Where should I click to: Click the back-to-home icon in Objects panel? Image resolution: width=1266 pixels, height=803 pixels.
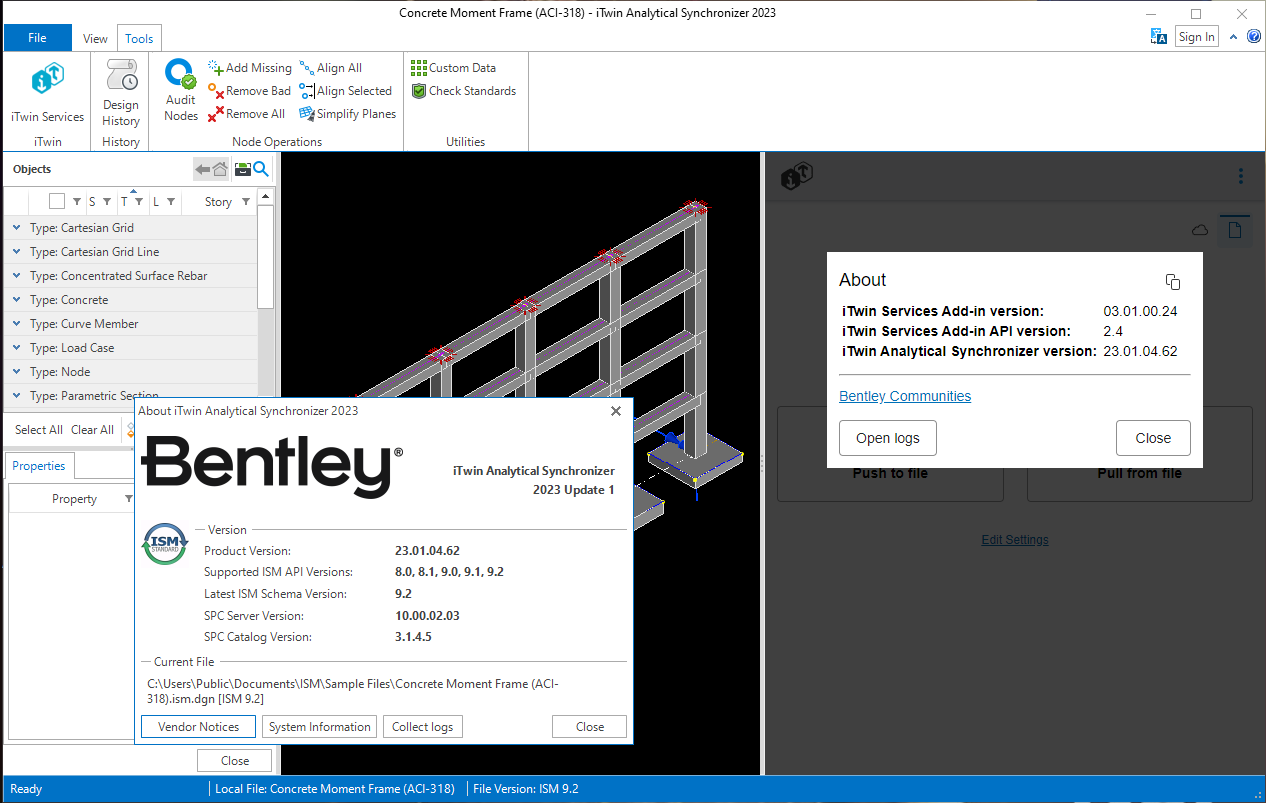point(211,170)
